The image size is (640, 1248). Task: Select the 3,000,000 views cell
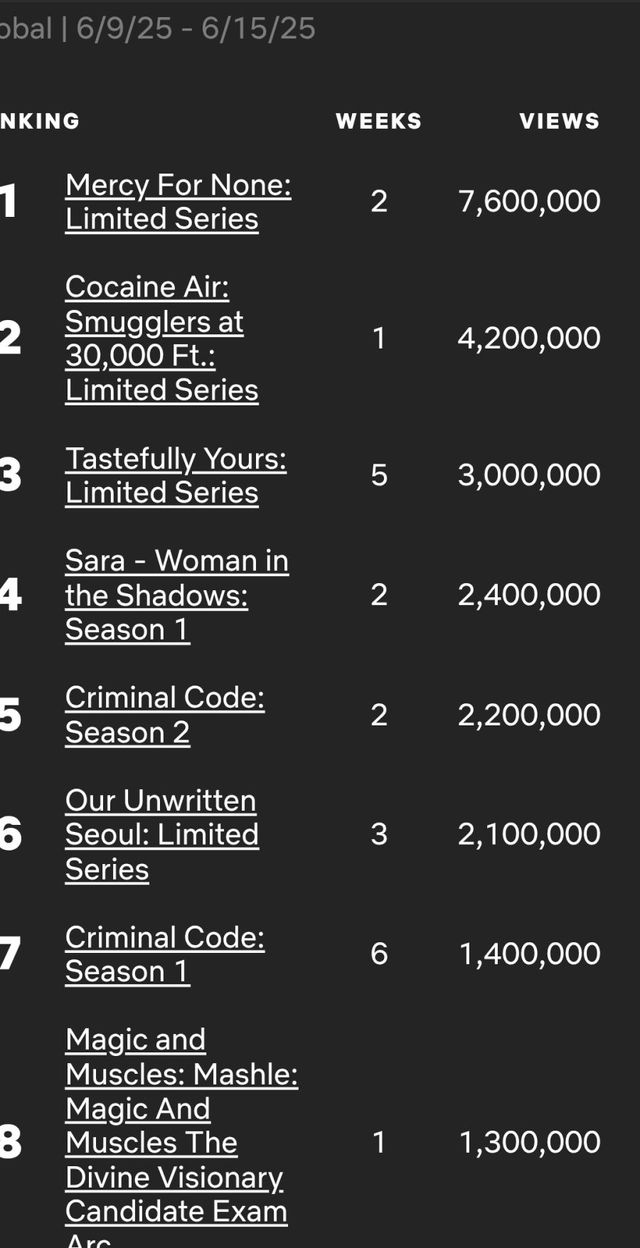(529, 475)
